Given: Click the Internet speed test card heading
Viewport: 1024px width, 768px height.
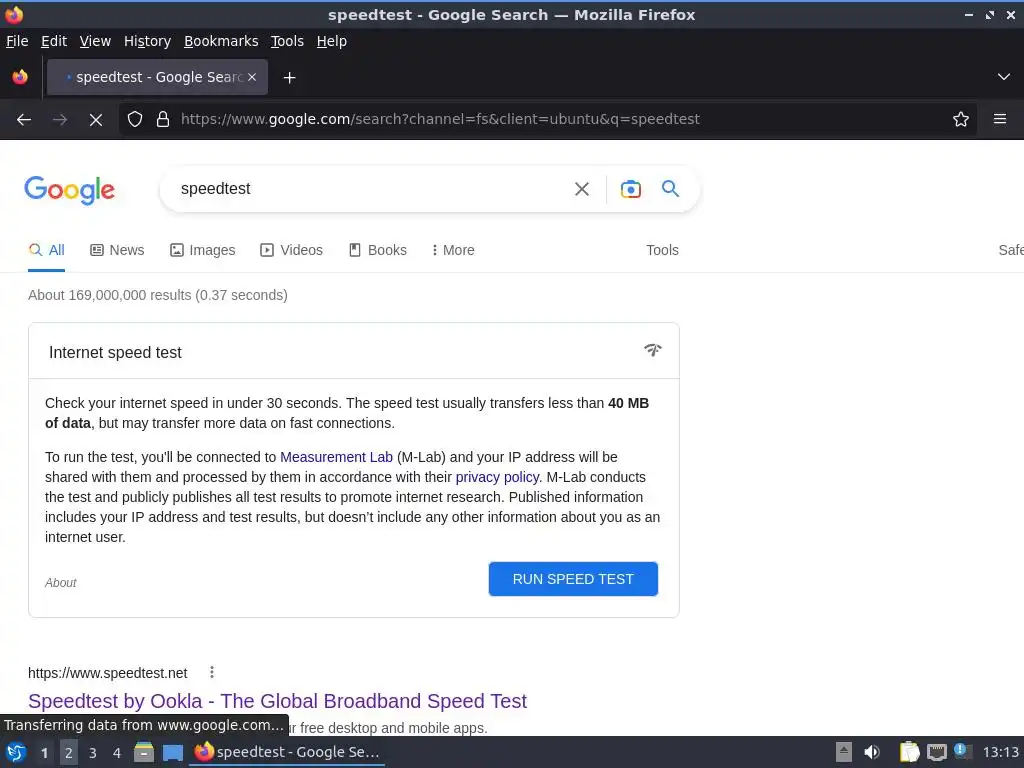Looking at the screenshot, I should click(115, 353).
